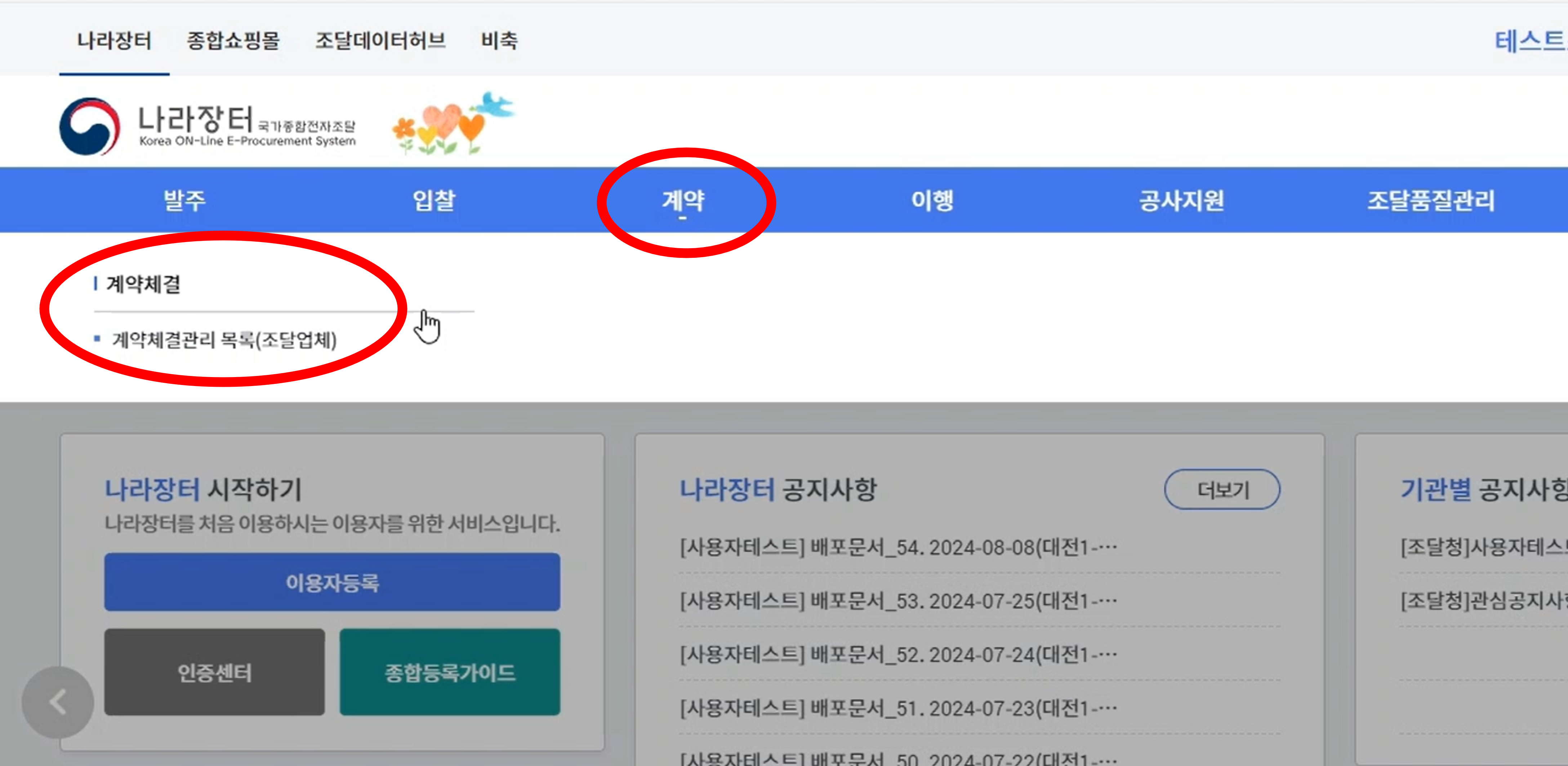Open notice 배포문서_51. 2024-07-23
1568x766 pixels.
click(899, 708)
